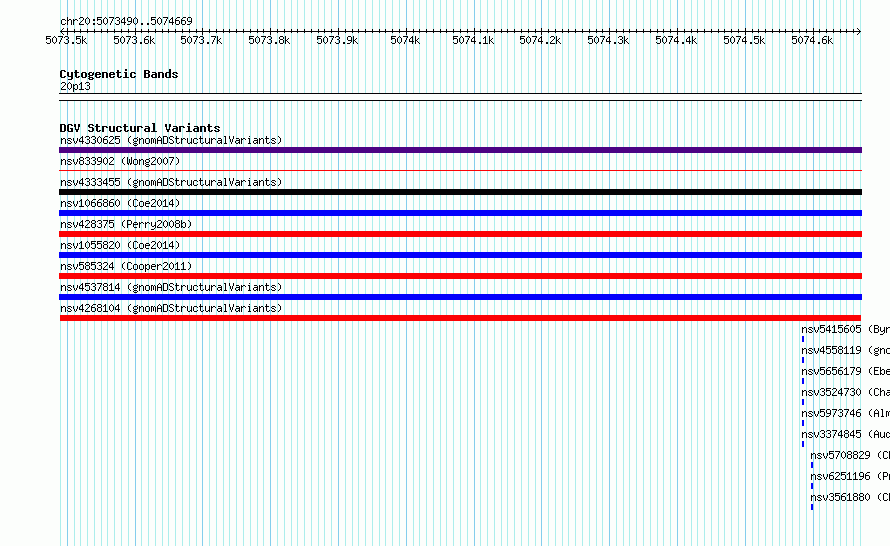This screenshot has width=890, height=546.
Task: Open the nsv3524730 variant label
Action: point(845,392)
